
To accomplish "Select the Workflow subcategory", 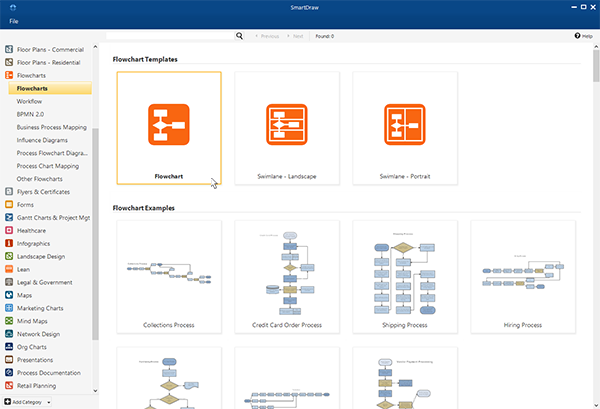I will tap(29, 101).
